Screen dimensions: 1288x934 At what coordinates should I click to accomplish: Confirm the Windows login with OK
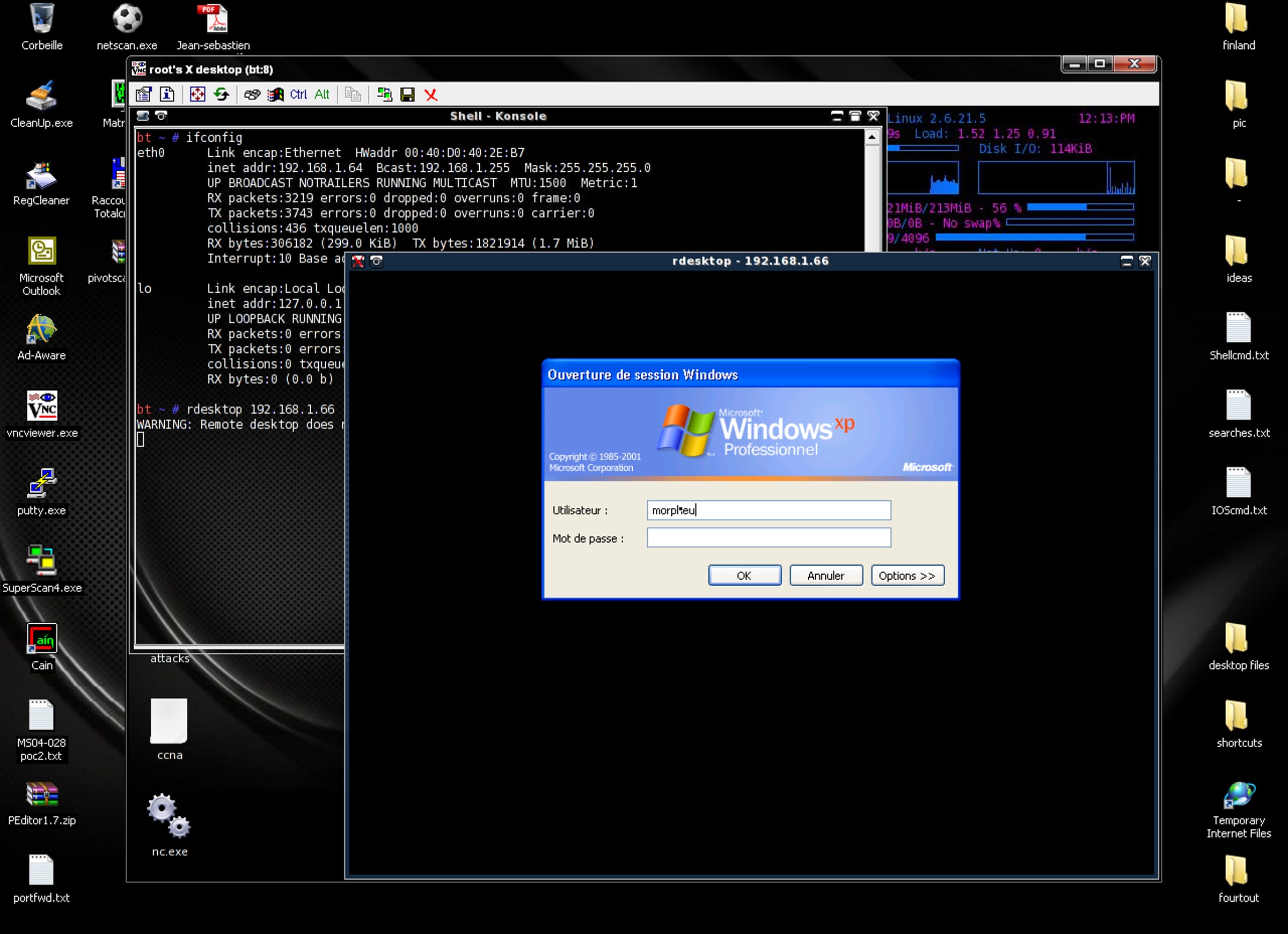pos(744,575)
